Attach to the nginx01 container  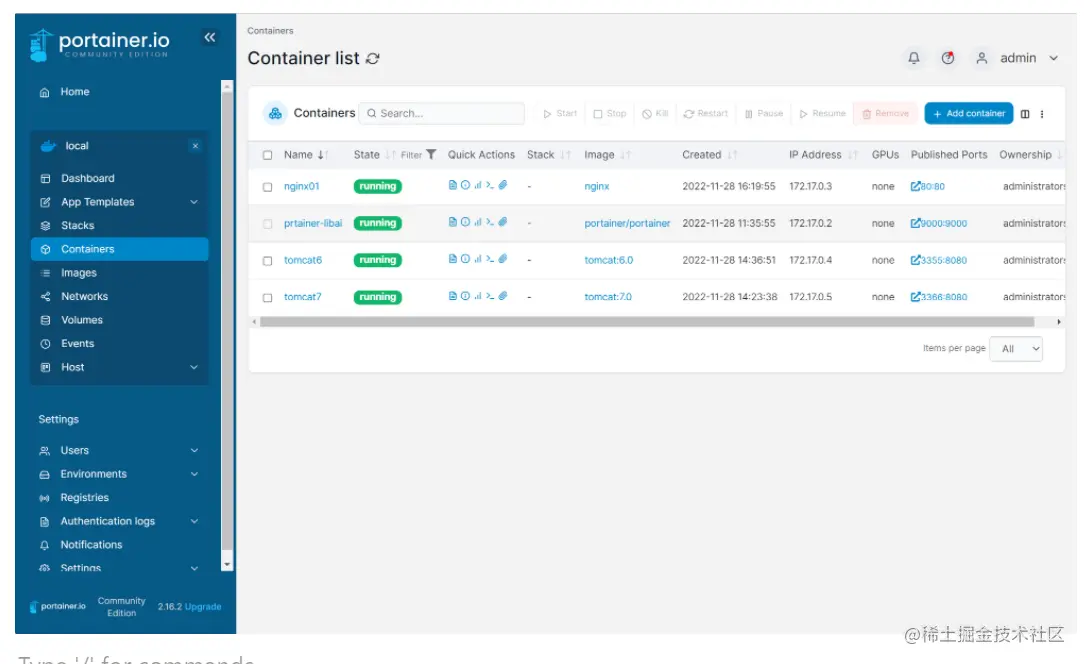click(x=503, y=185)
